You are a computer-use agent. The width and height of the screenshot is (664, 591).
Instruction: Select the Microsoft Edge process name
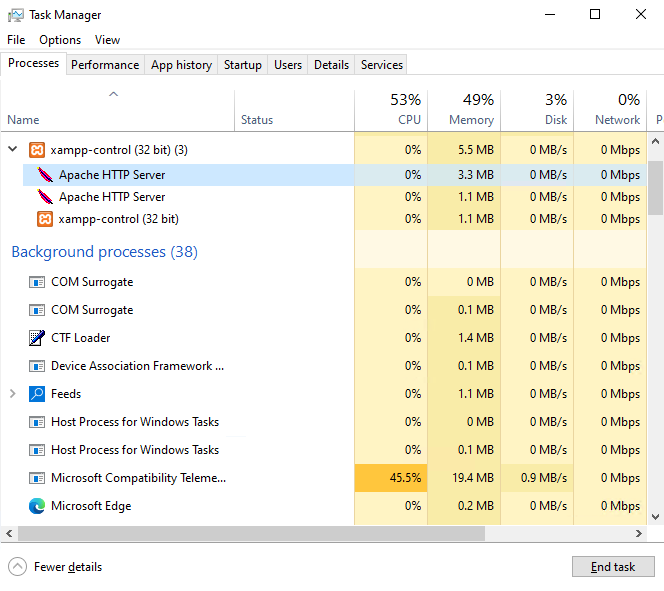[x=91, y=506]
